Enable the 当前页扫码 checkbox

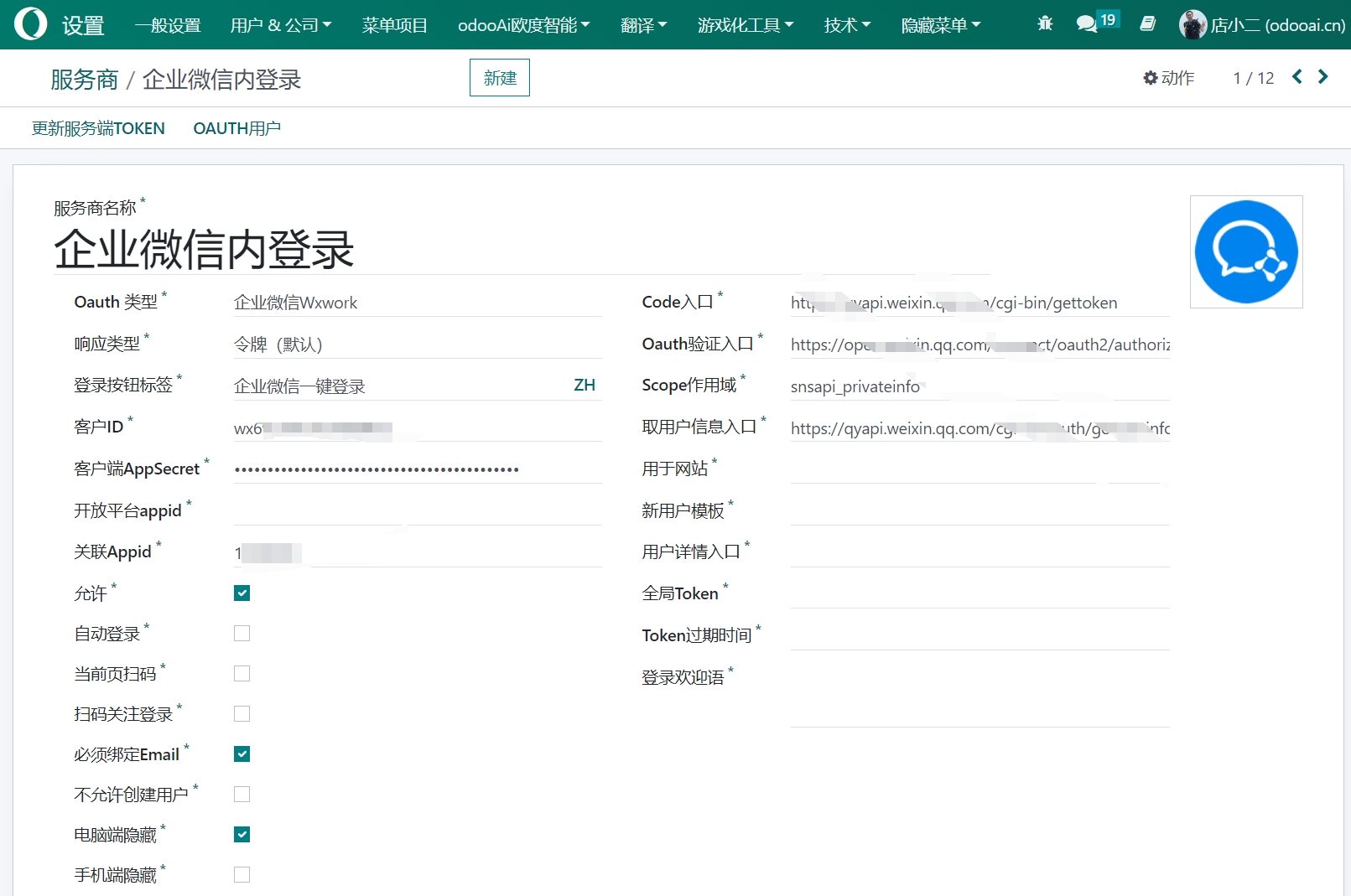[x=242, y=674]
